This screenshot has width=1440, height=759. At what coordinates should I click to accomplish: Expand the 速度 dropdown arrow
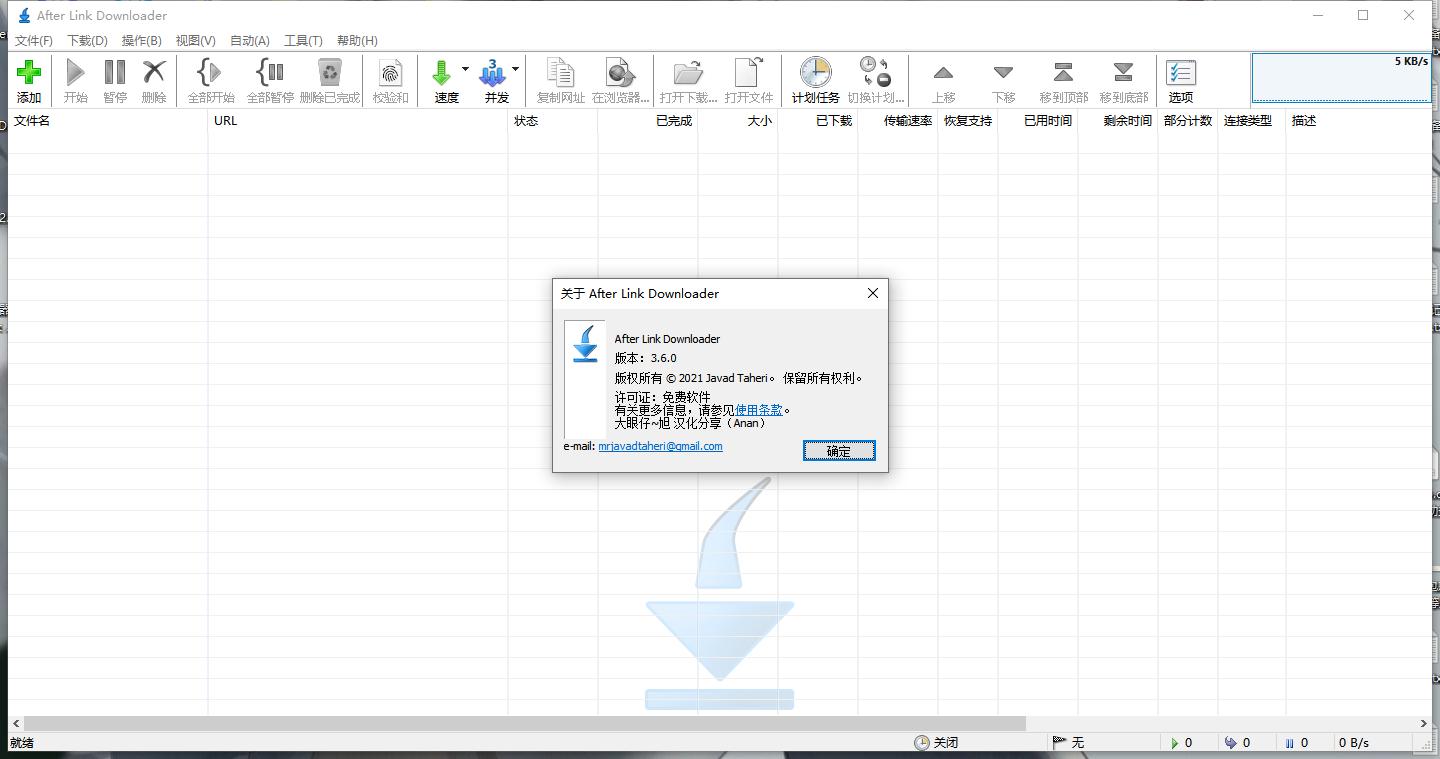point(465,70)
